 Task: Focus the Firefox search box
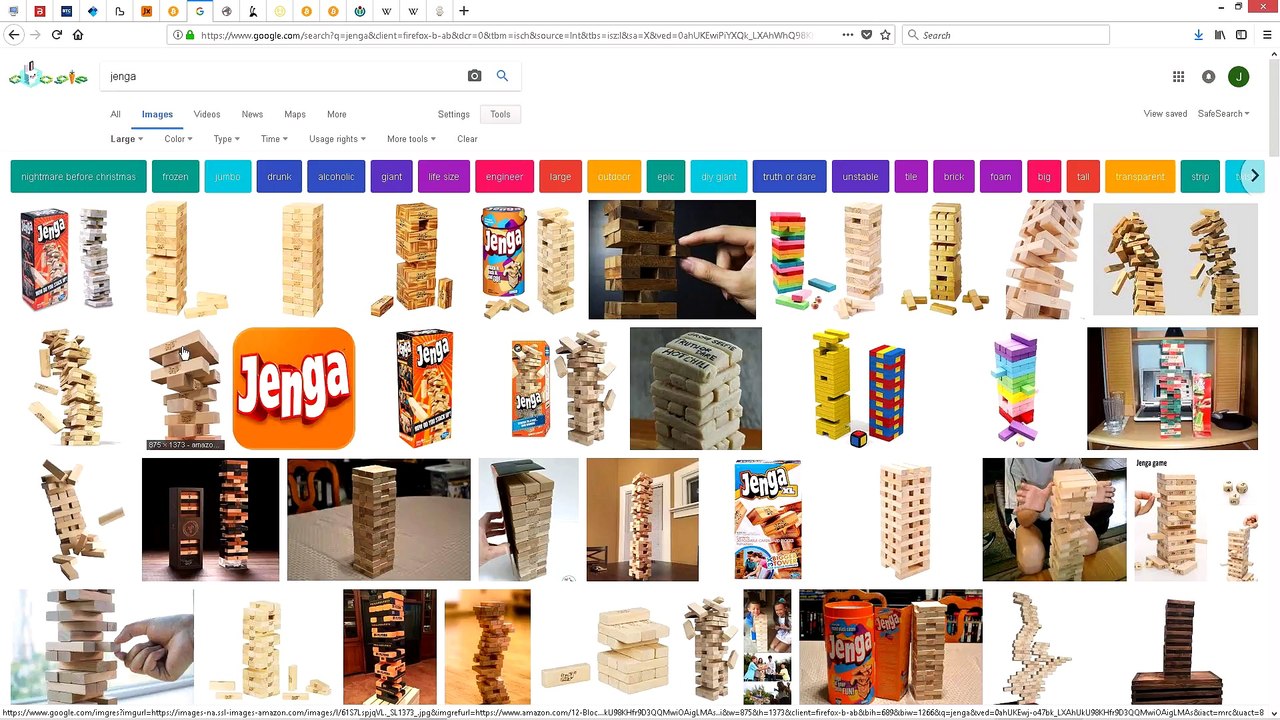point(1006,35)
